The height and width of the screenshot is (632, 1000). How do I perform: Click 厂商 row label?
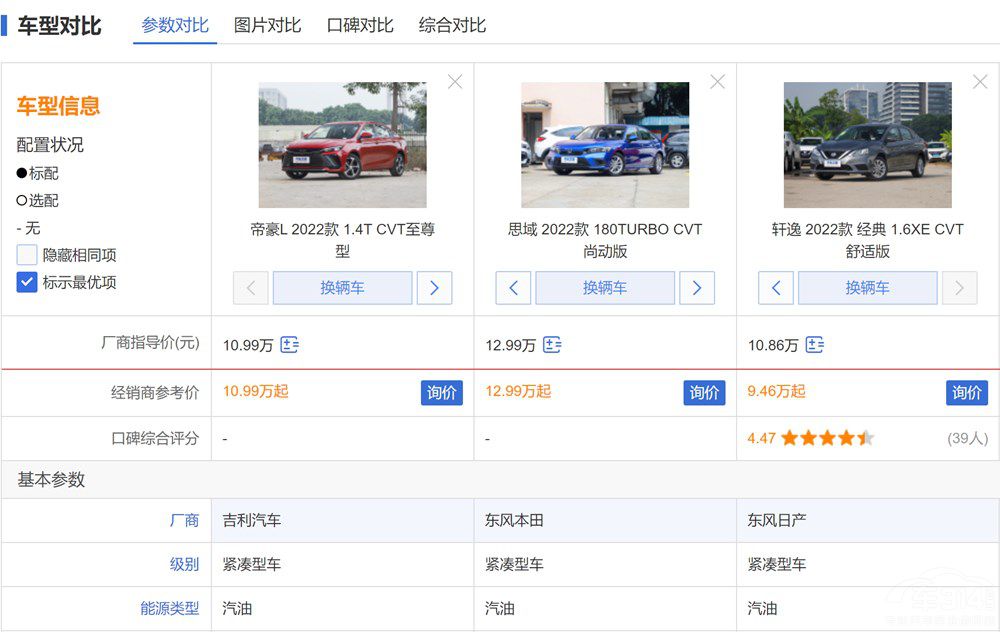tap(184, 520)
